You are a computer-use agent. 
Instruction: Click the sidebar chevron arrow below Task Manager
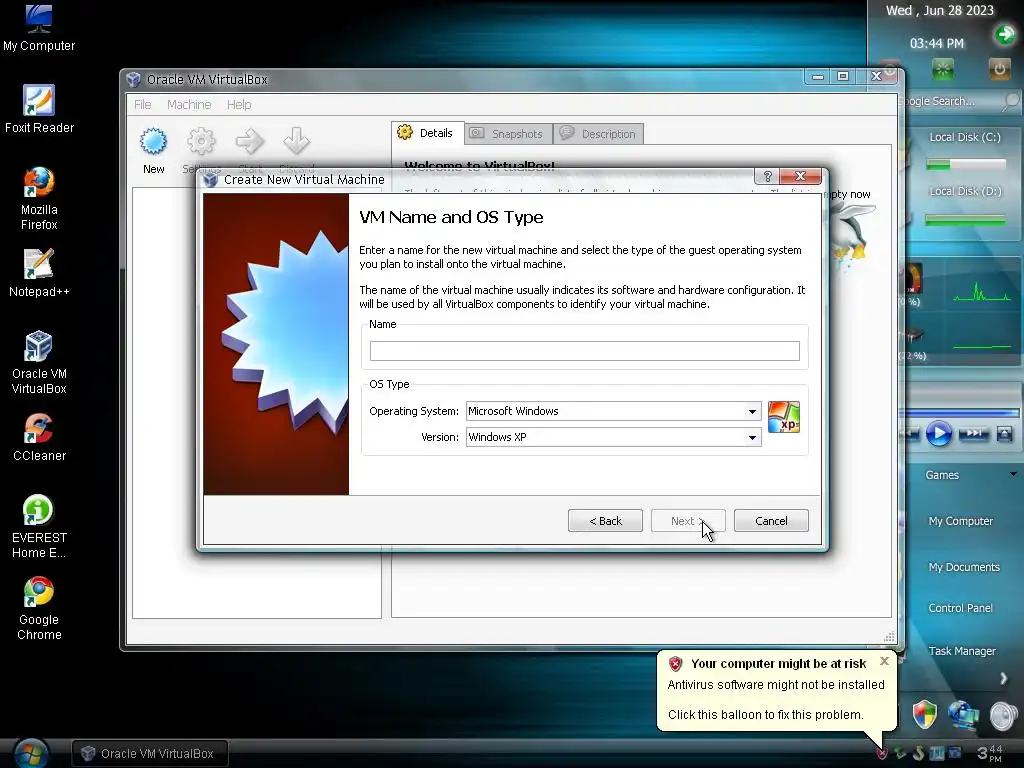click(1004, 679)
